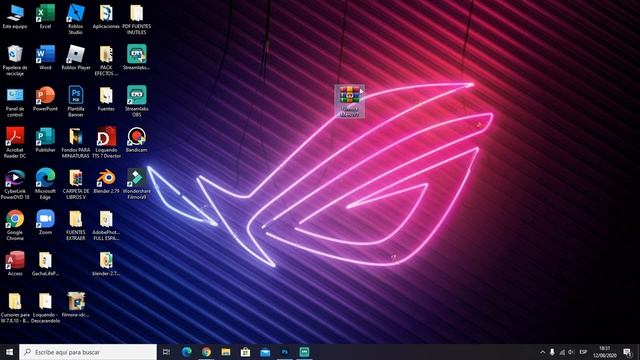640x360 pixels.
Task: Switch to Streamlabs OBS in the taskbar
Action: tap(304, 352)
